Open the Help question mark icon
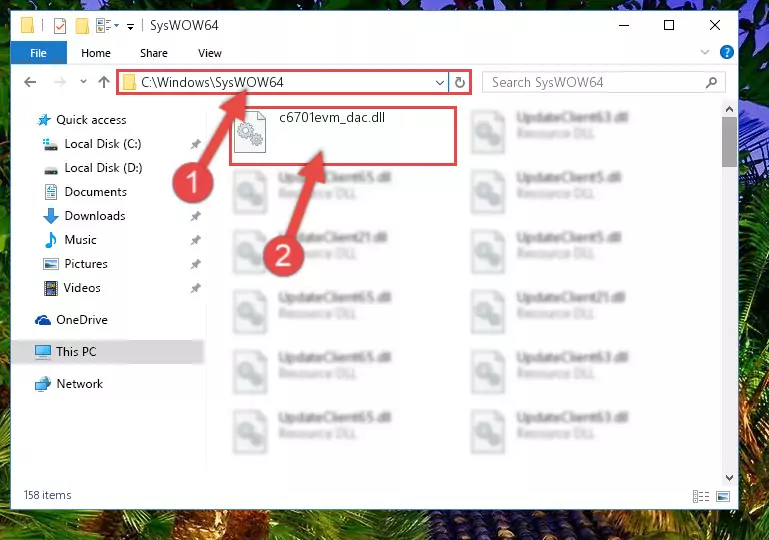Screen dimensions: 769x540 (x=726, y=52)
